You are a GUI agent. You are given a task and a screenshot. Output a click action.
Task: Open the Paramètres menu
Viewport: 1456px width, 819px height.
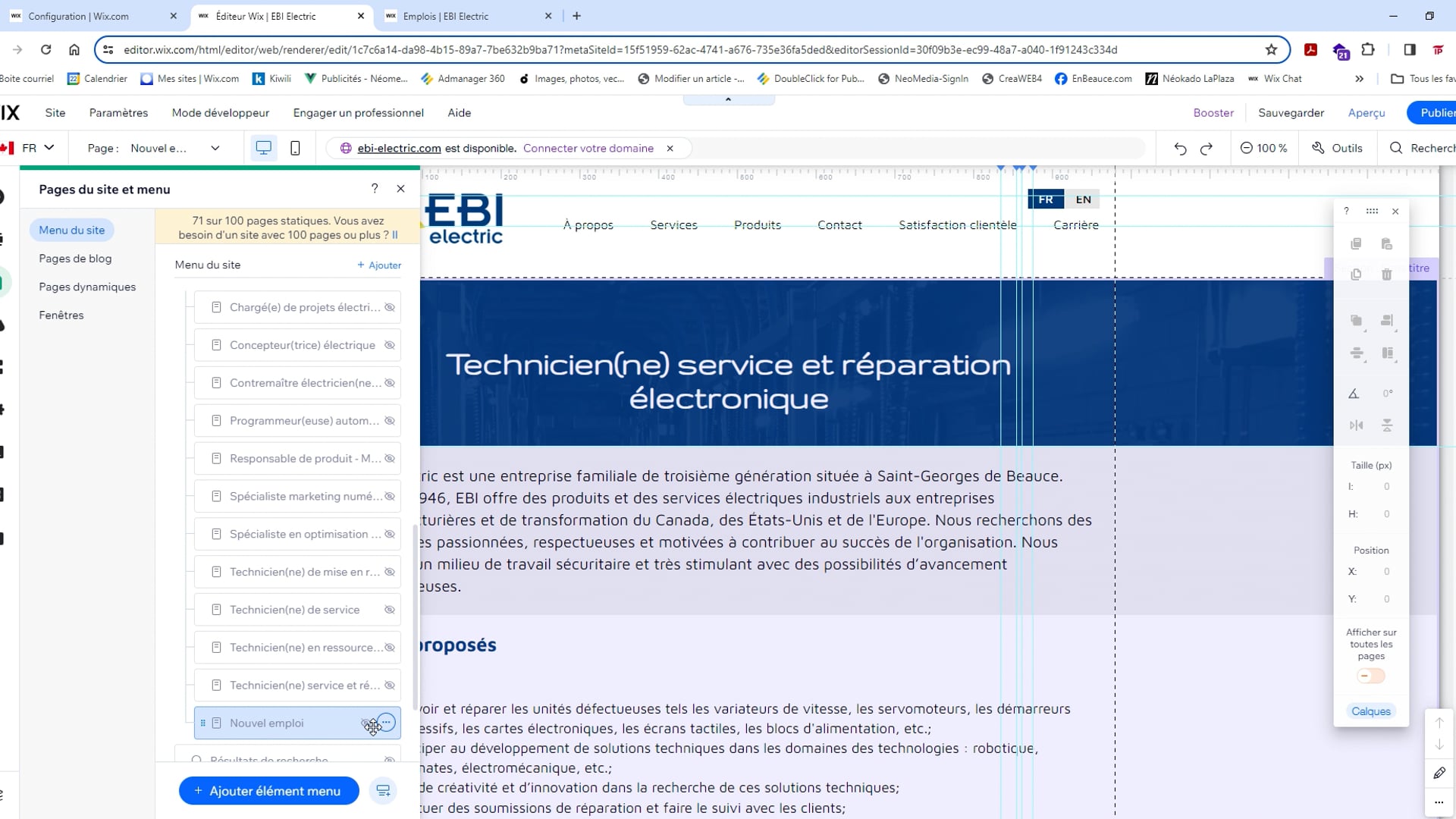pos(118,113)
